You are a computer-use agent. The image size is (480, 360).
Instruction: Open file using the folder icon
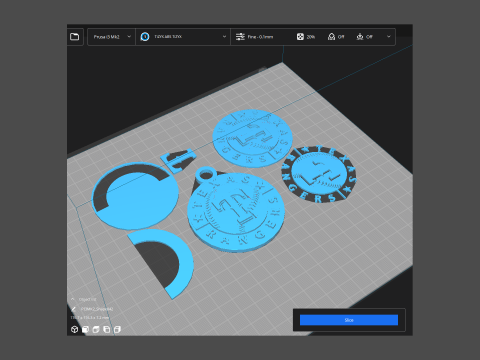(x=75, y=37)
